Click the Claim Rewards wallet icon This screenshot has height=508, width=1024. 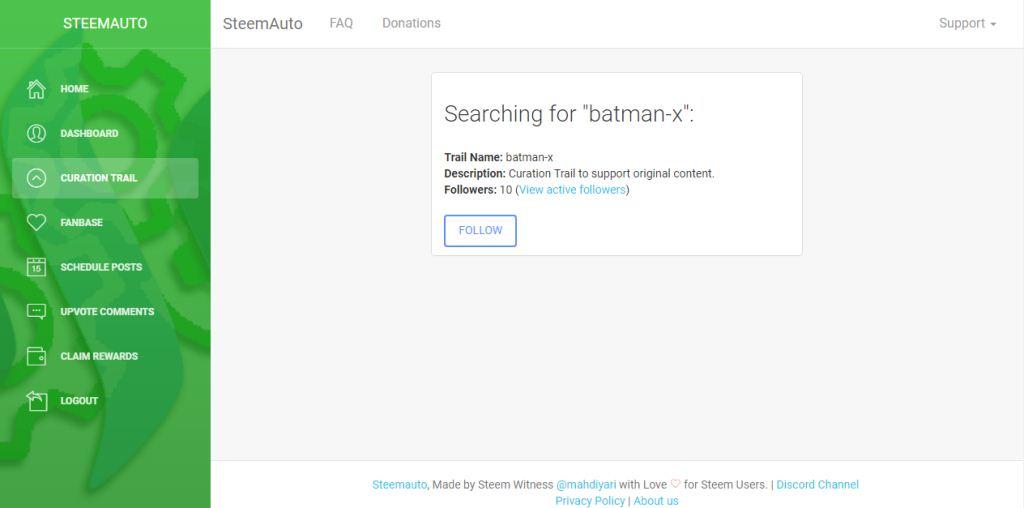point(36,356)
